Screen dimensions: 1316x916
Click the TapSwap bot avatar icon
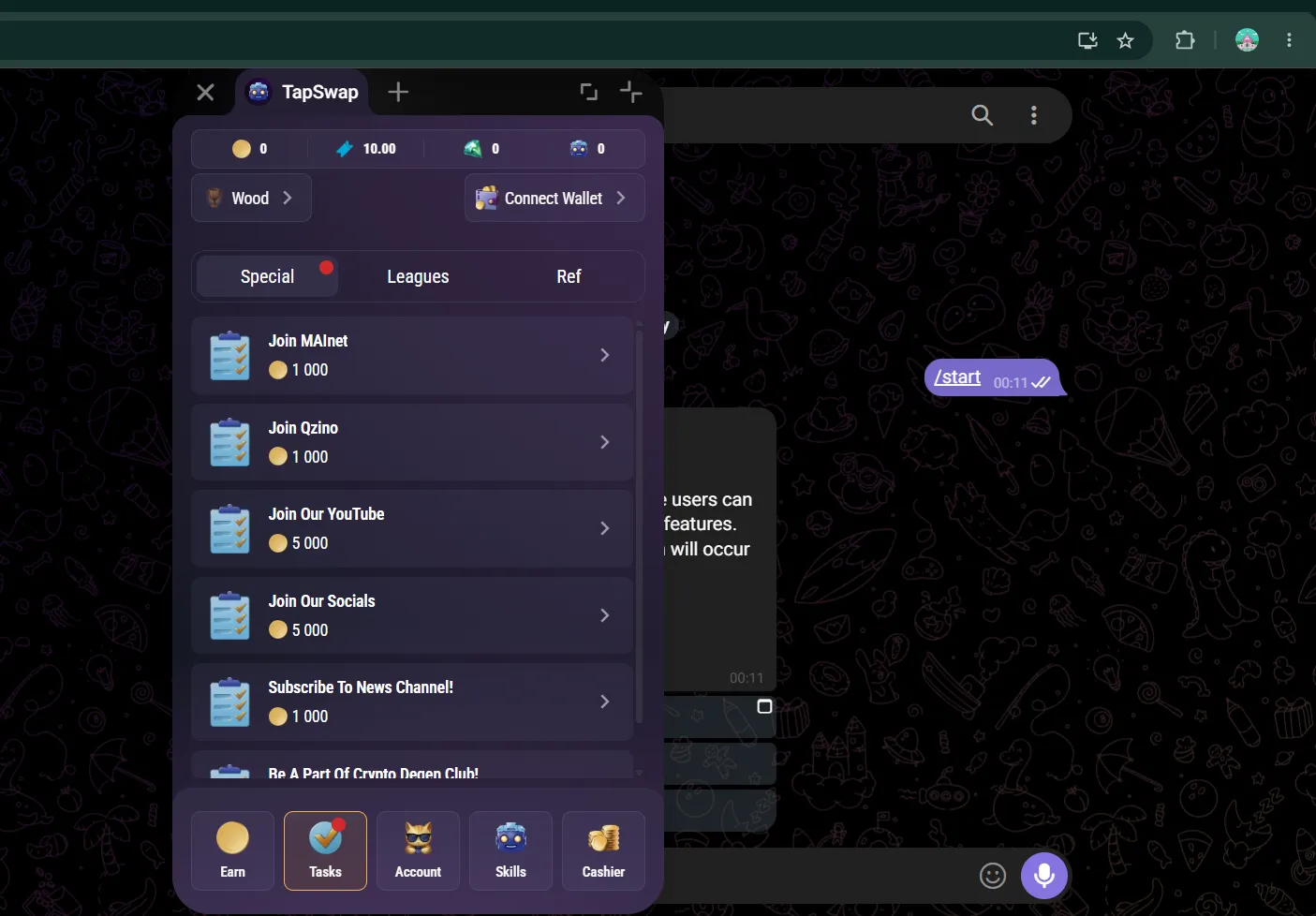coord(259,92)
